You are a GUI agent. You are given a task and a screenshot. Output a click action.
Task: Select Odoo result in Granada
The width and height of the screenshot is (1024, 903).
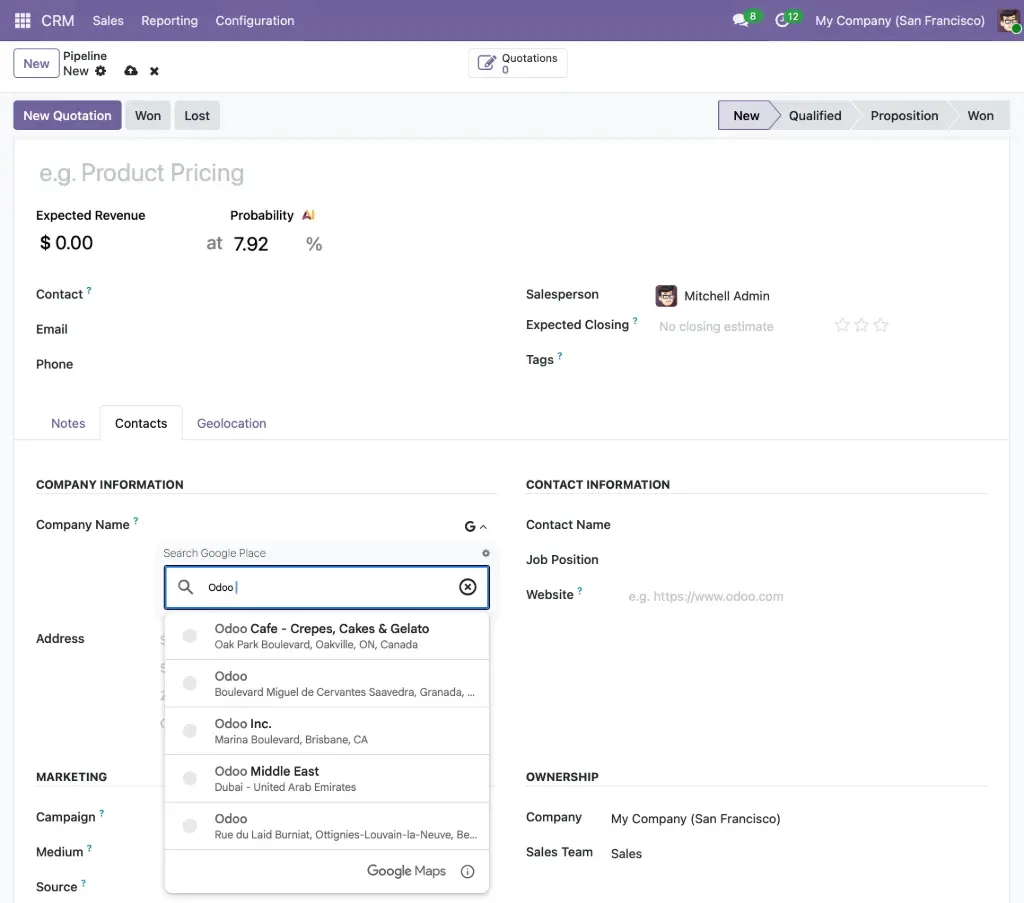327,684
